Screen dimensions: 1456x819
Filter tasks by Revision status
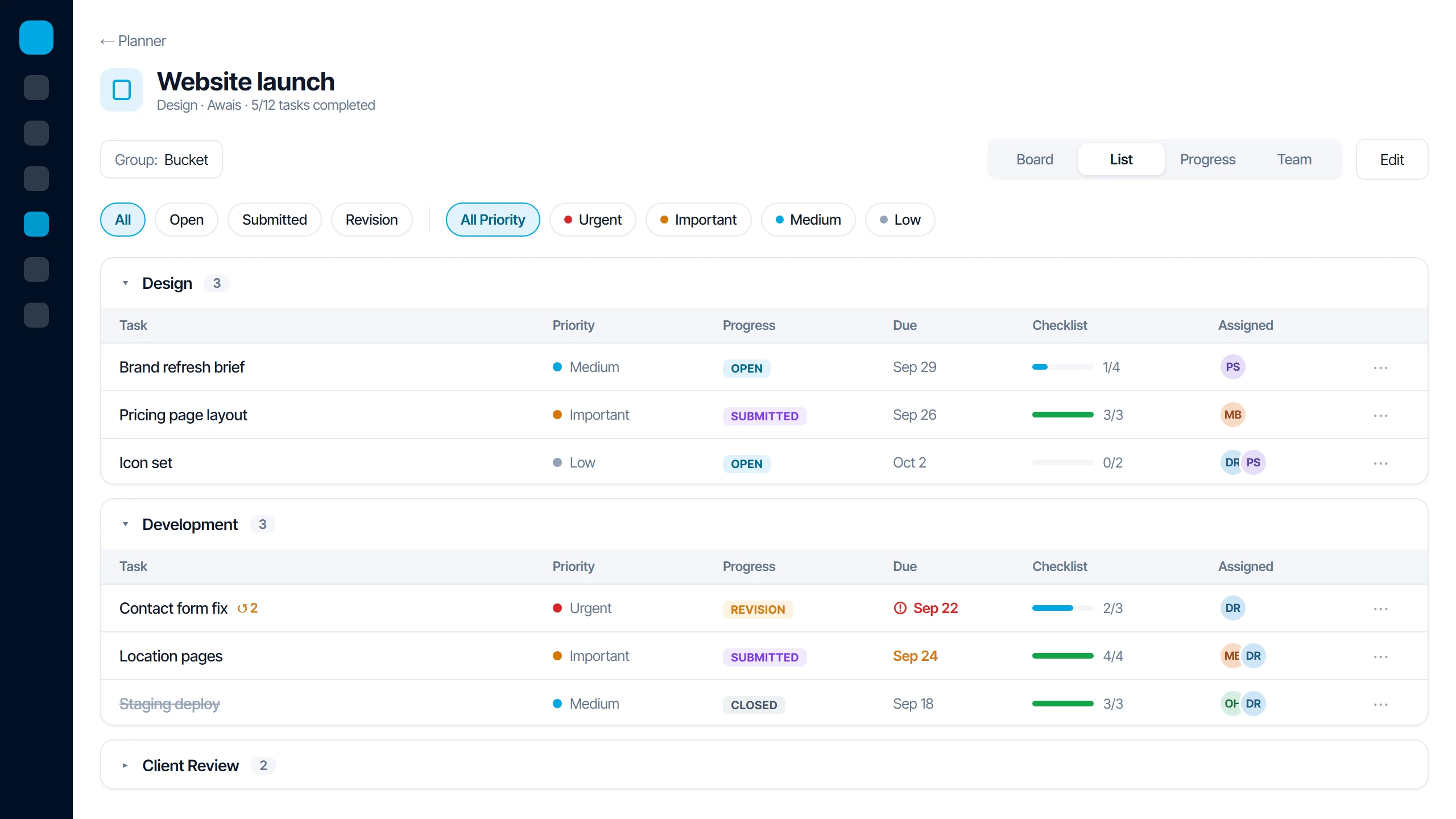[x=371, y=220]
